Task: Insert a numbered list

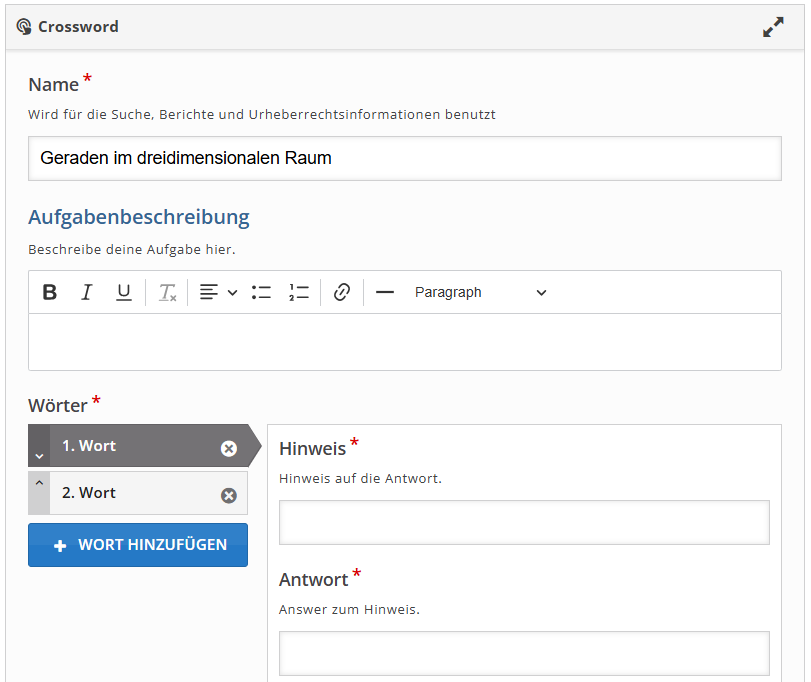Action: [x=298, y=293]
